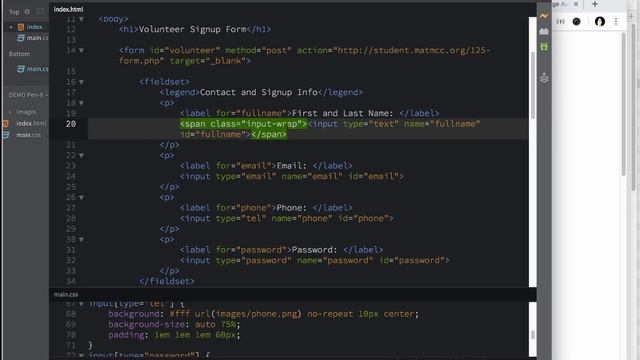Click the highlighted closing span tag
640x360 pixels.
tap(269, 134)
